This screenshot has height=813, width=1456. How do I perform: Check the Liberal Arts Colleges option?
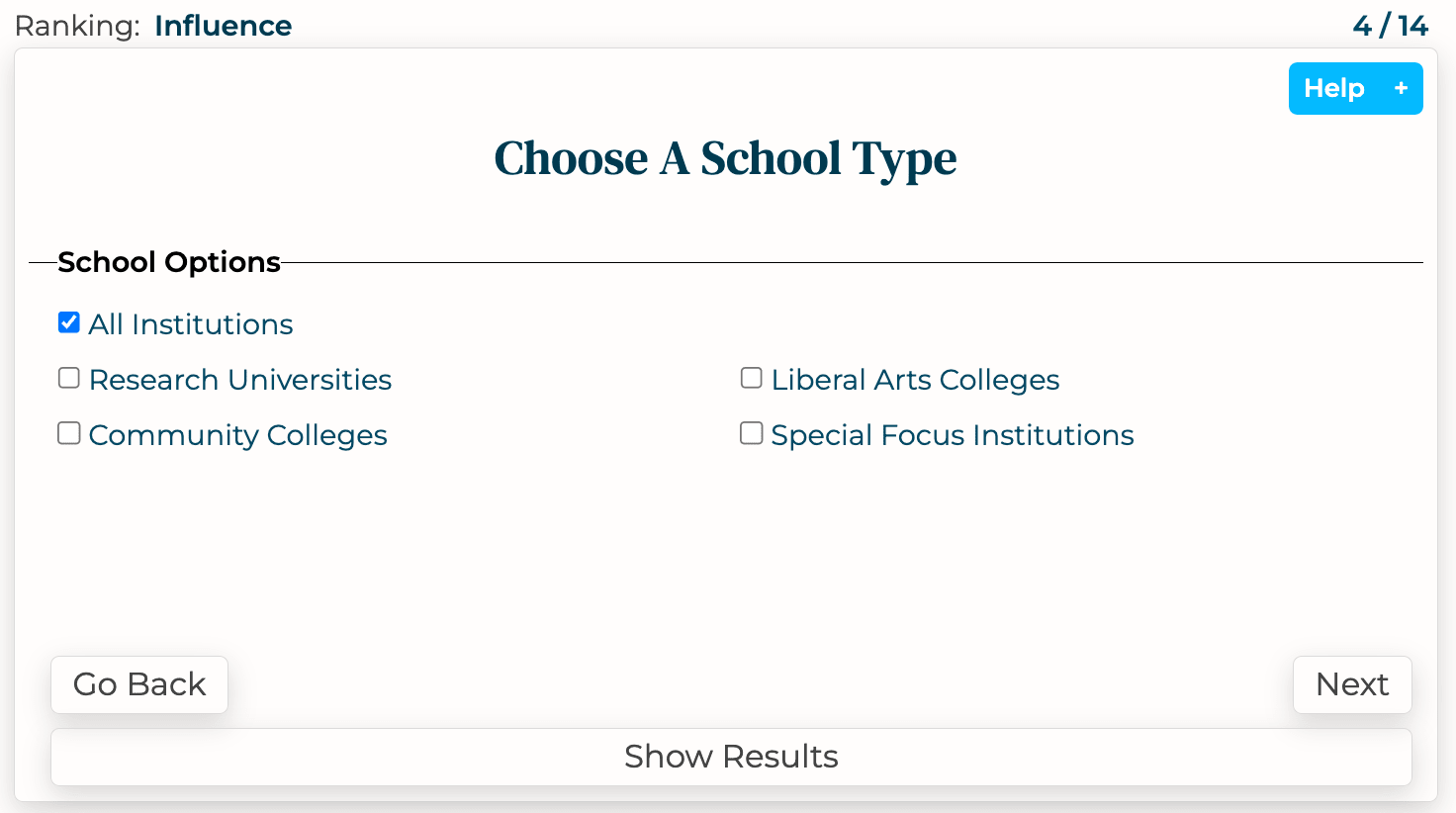[x=751, y=377]
